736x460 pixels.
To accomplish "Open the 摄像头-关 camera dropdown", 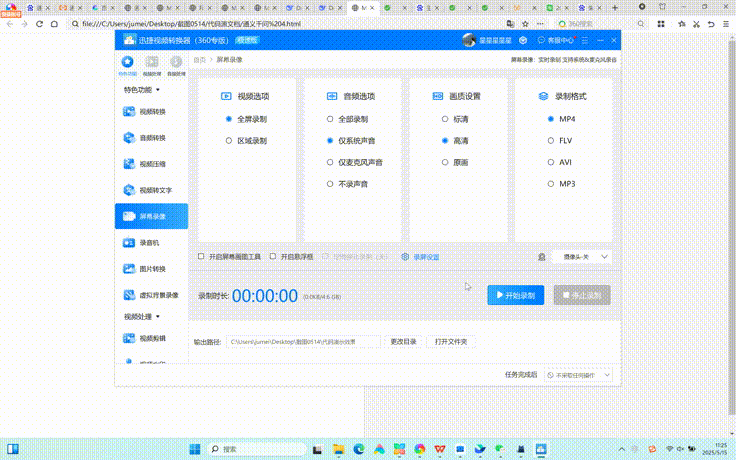I will coord(582,257).
